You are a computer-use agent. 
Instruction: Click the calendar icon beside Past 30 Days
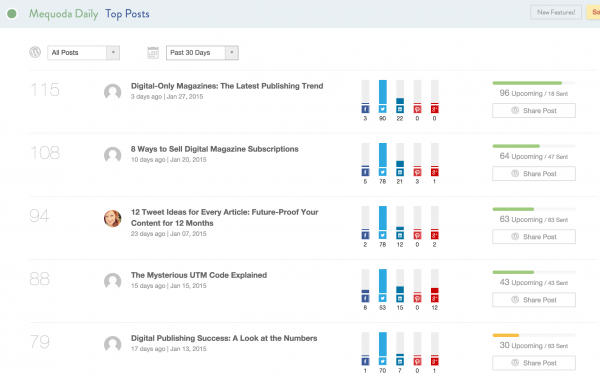[153, 52]
